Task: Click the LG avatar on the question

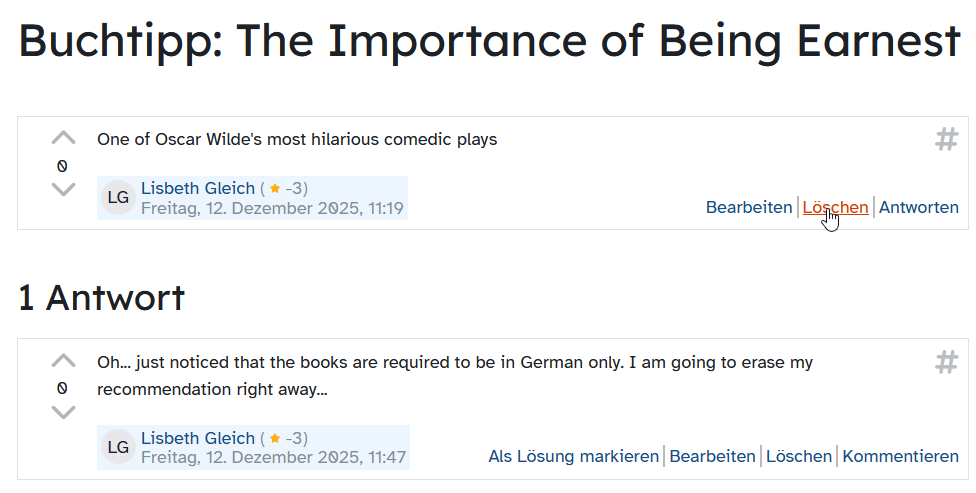Action: (118, 198)
